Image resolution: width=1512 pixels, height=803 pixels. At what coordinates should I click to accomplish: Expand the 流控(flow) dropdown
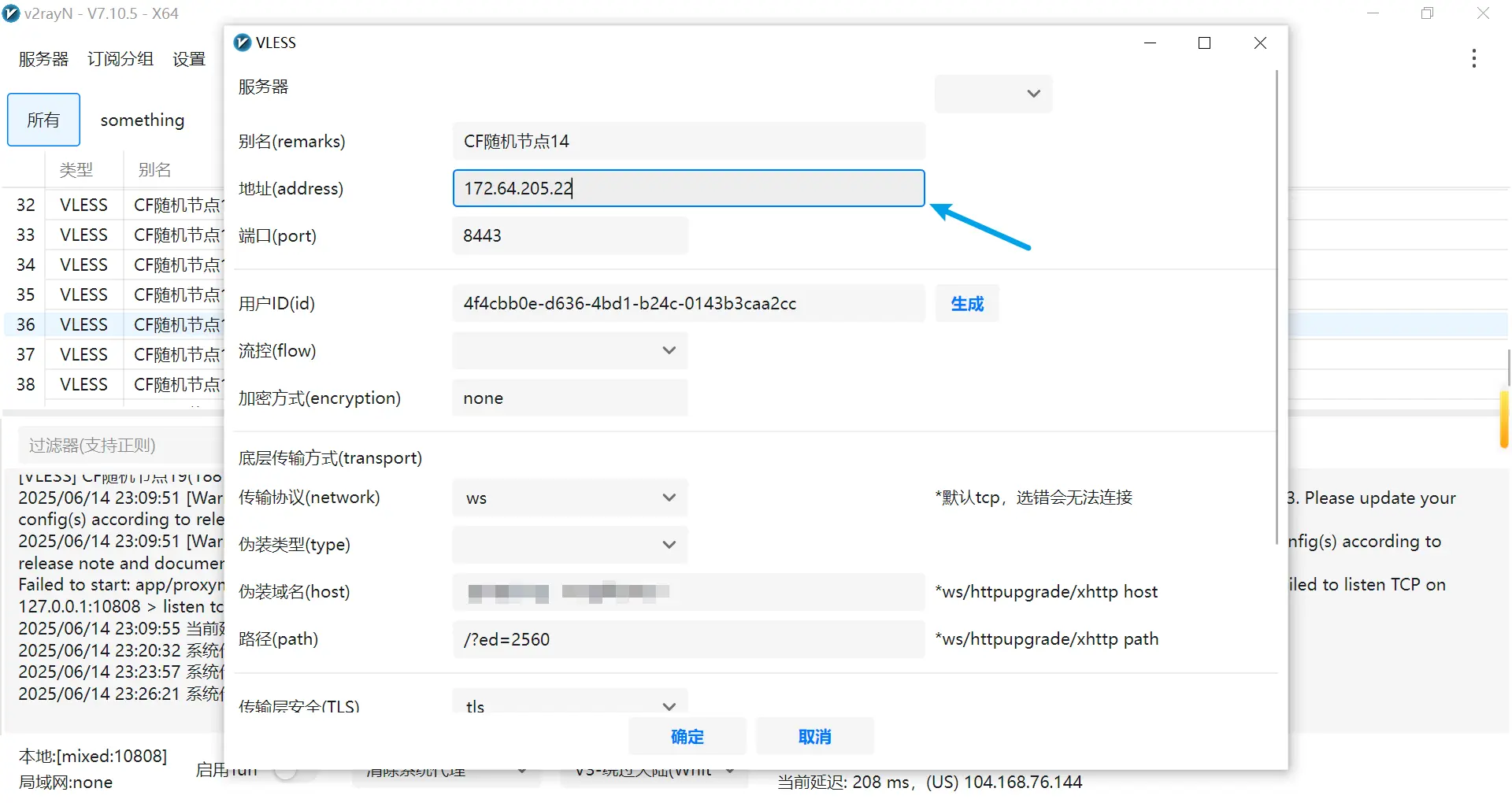click(570, 350)
